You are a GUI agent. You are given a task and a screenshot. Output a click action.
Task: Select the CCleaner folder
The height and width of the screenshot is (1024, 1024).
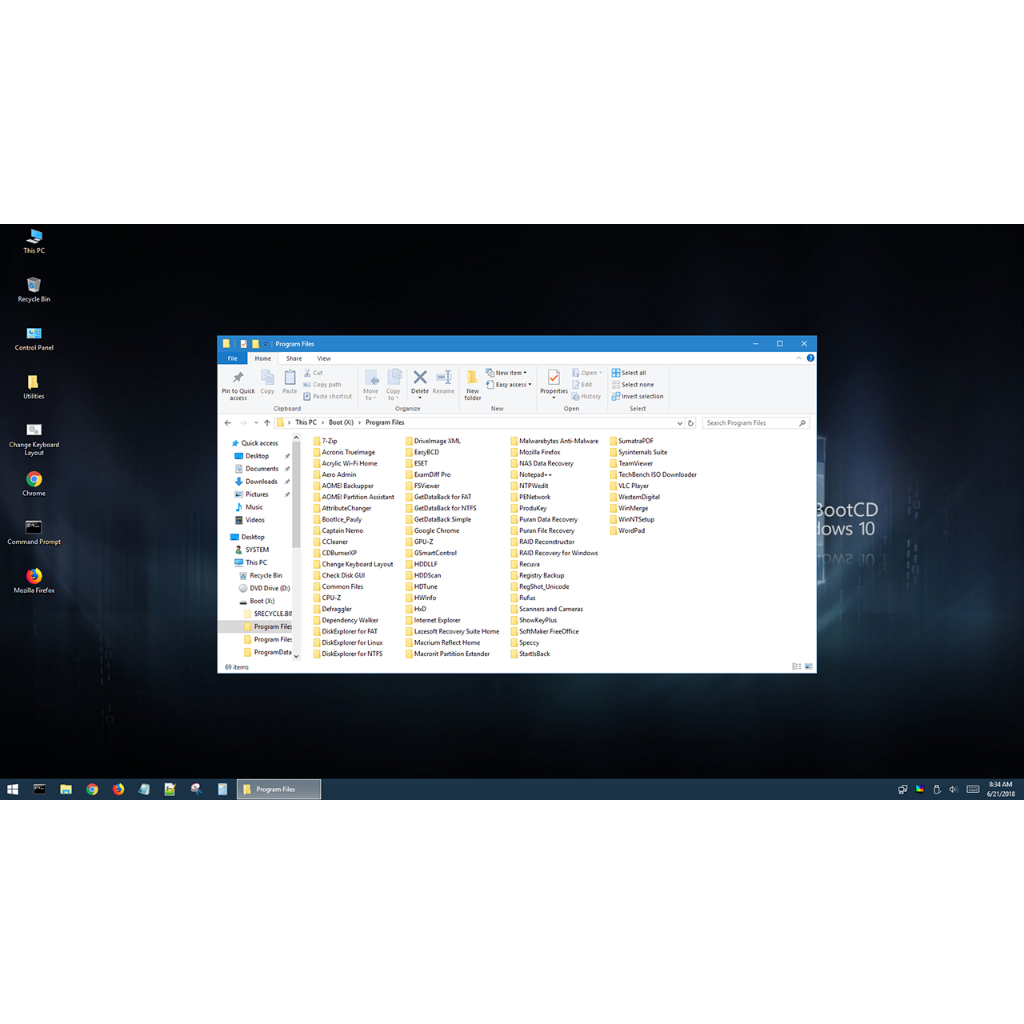pos(330,541)
